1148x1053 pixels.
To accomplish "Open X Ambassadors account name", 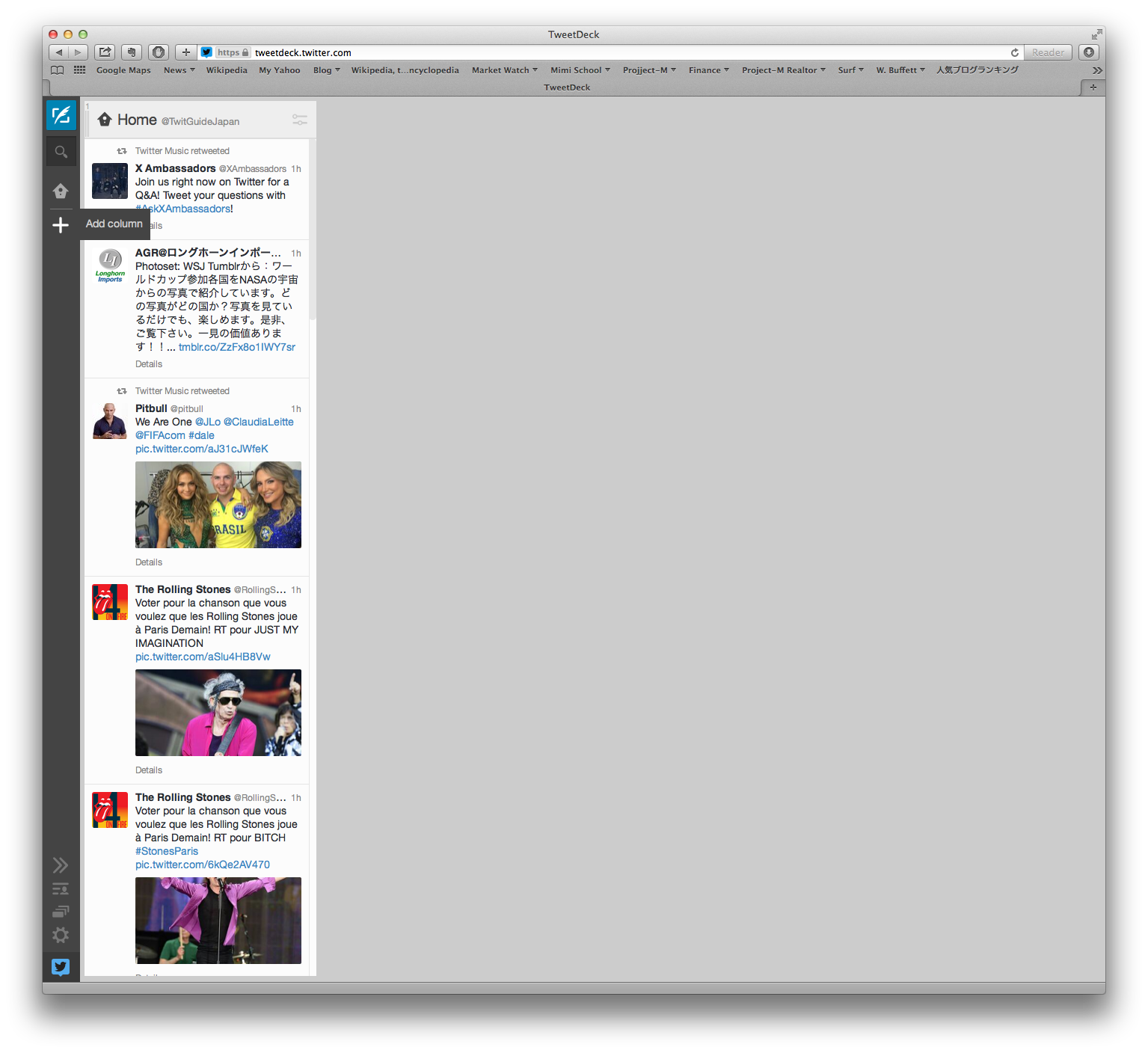I will click(x=176, y=169).
